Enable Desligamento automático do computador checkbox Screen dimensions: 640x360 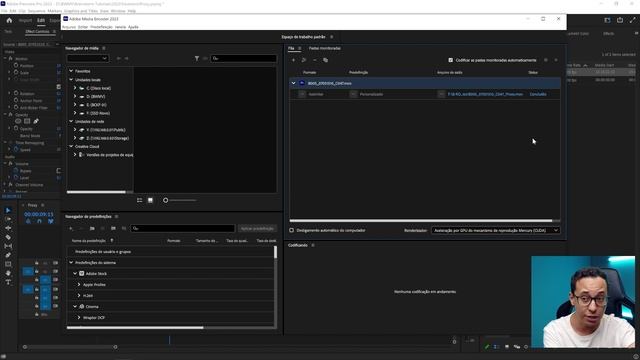point(291,230)
